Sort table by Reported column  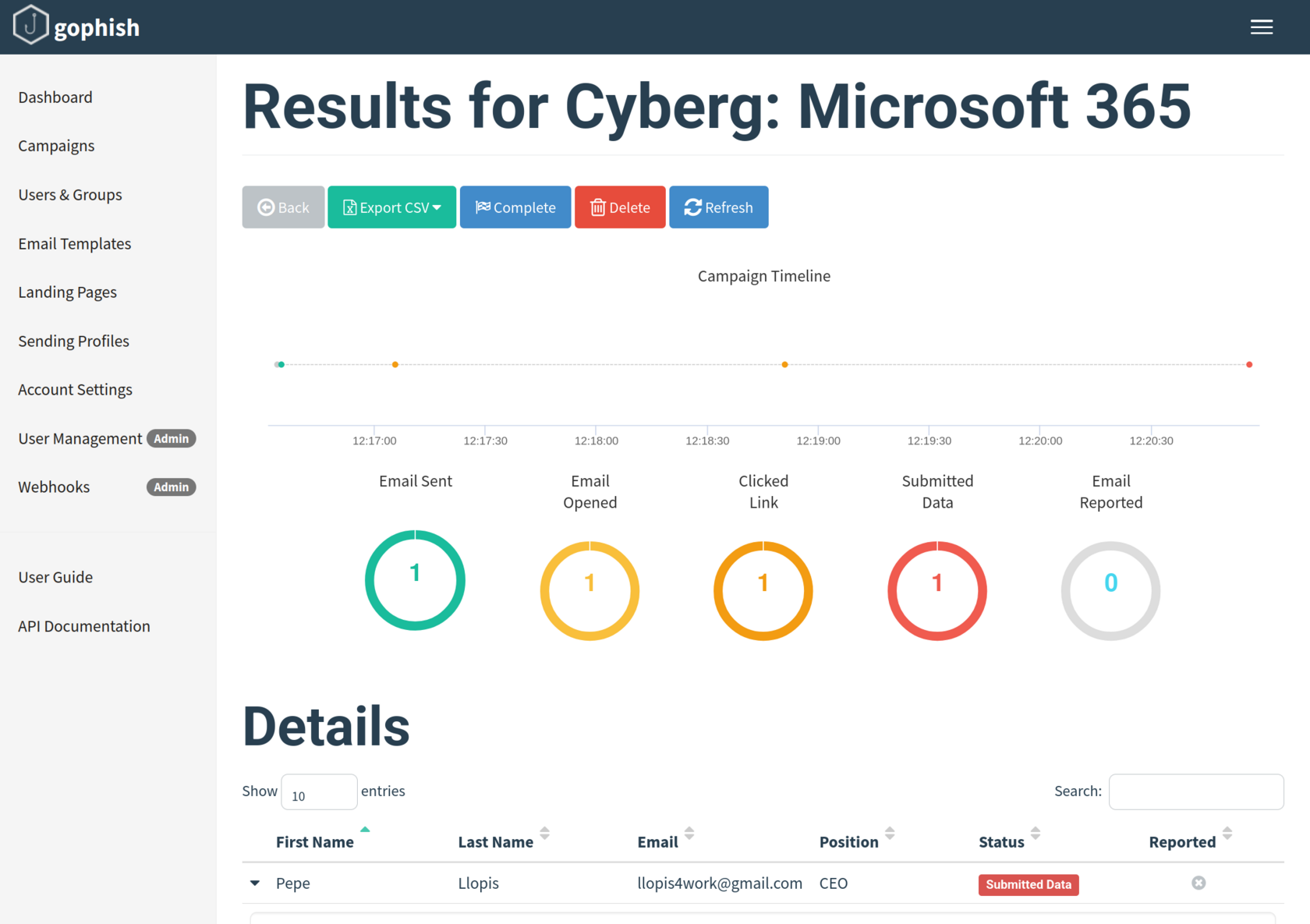click(1182, 842)
